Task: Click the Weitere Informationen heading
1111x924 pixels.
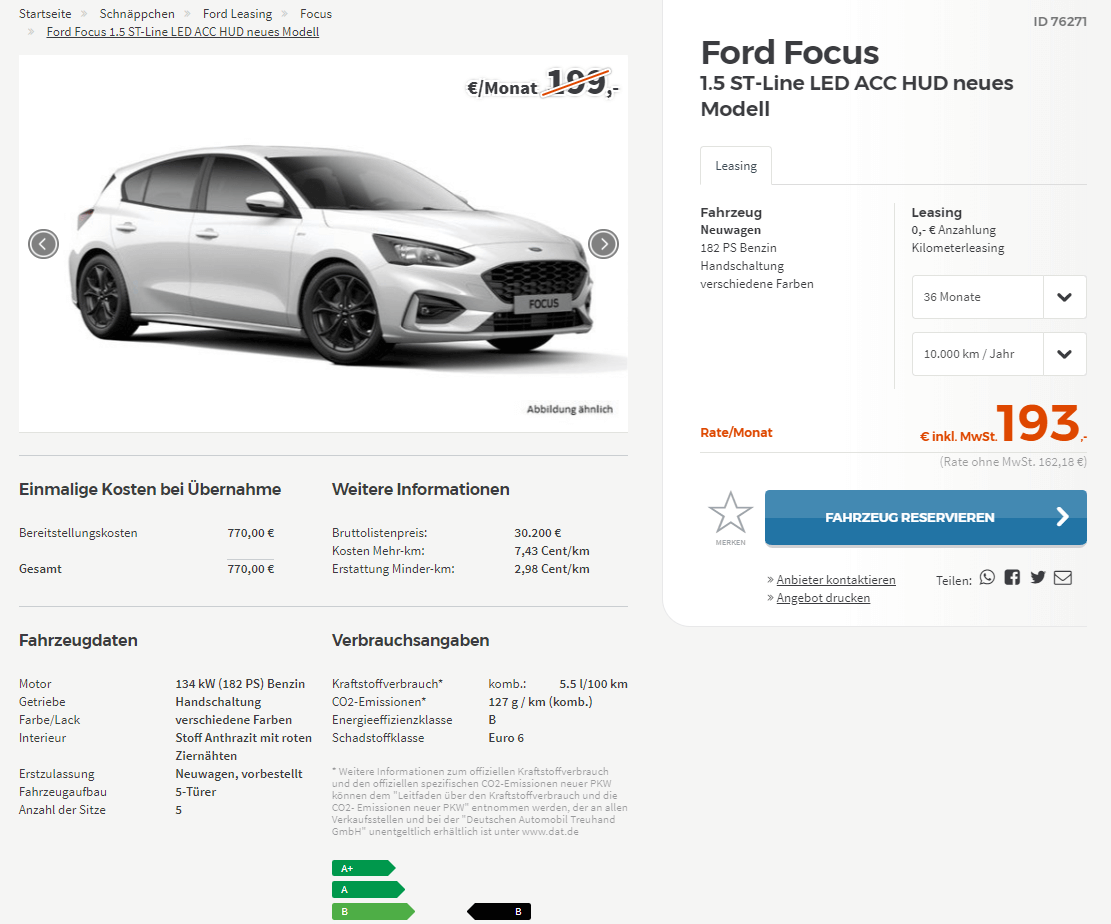Action: tap(421, 489)
